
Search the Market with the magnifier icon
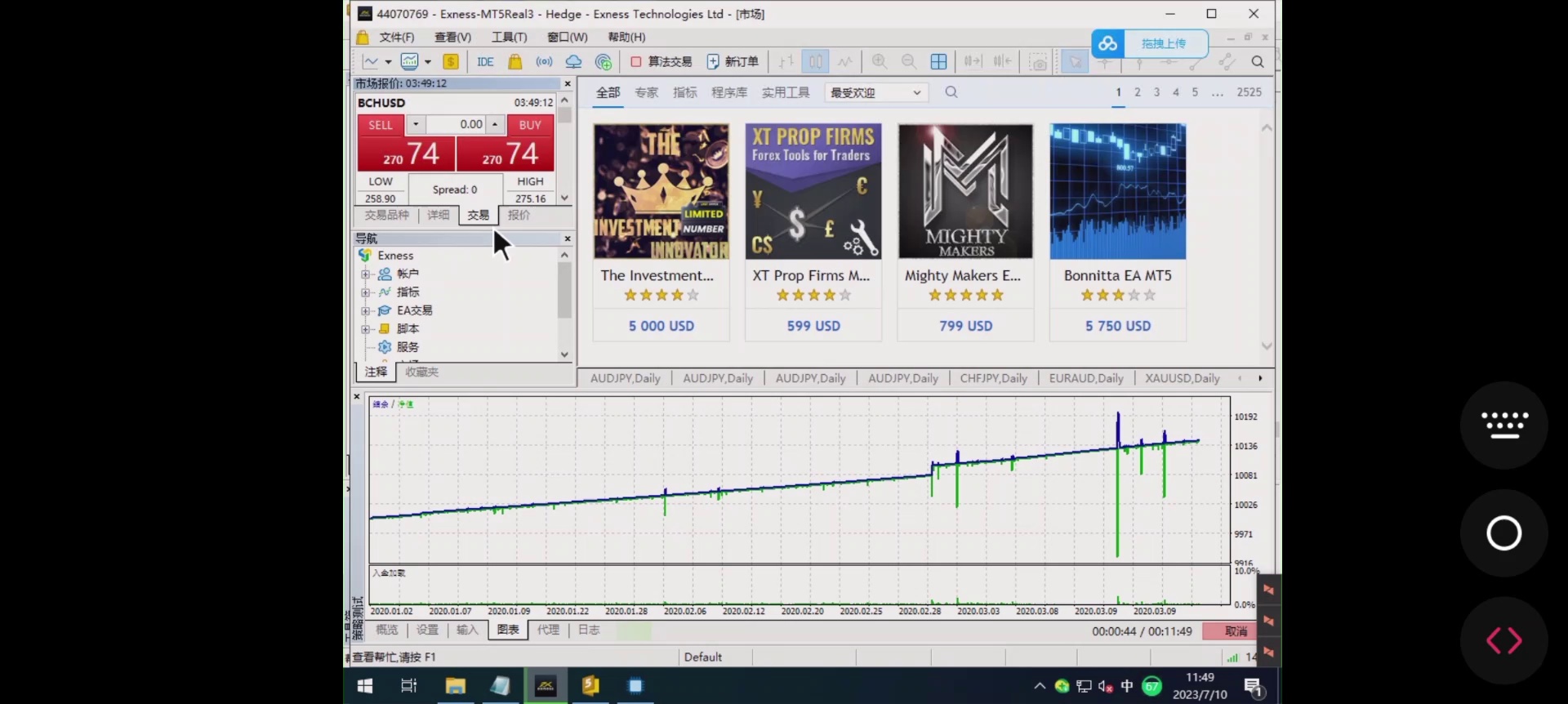tap(951, 92)
